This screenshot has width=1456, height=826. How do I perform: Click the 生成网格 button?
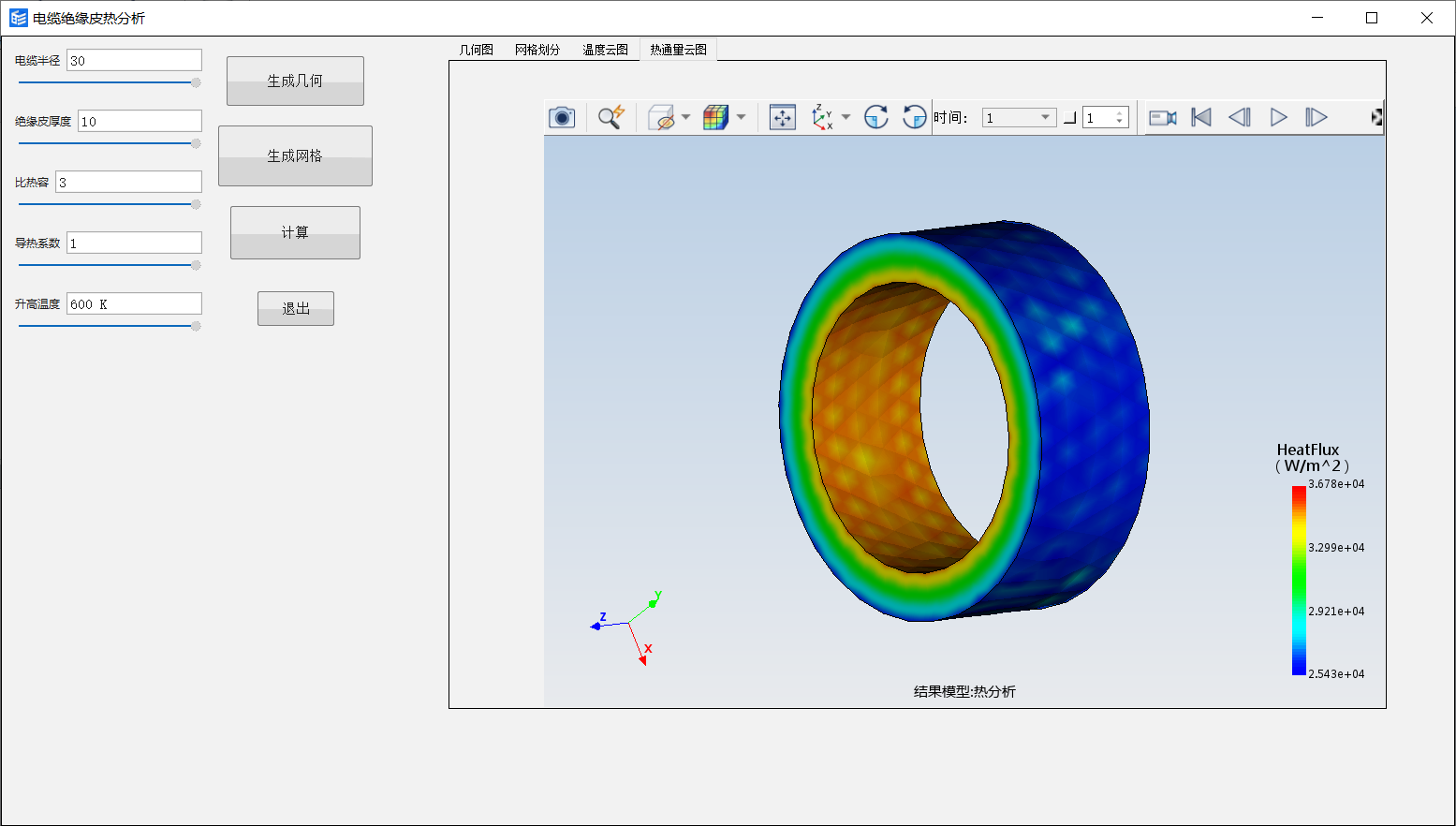tap(295, 155)
